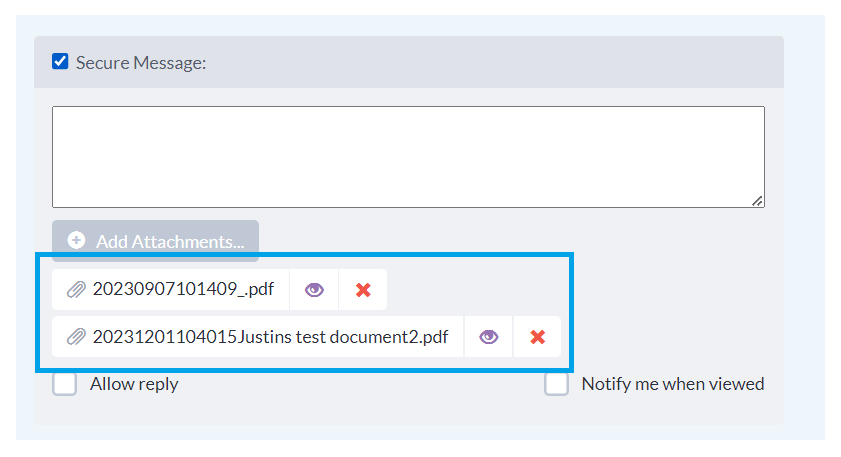Remove the 20230907101409_.pdf attachment with red X

(x=363, y=290)
